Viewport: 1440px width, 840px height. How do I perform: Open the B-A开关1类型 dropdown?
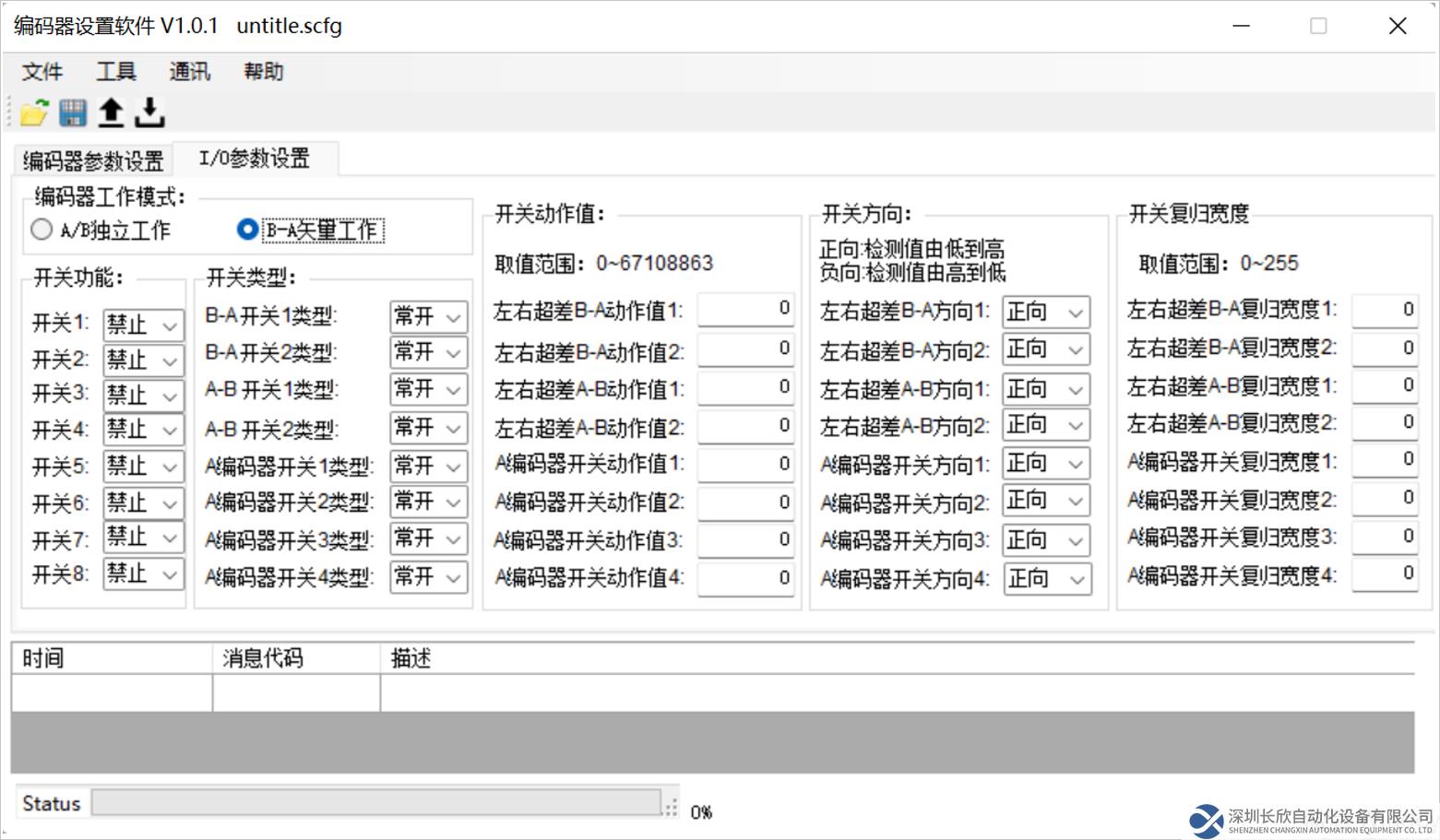[x=428, y=317]
